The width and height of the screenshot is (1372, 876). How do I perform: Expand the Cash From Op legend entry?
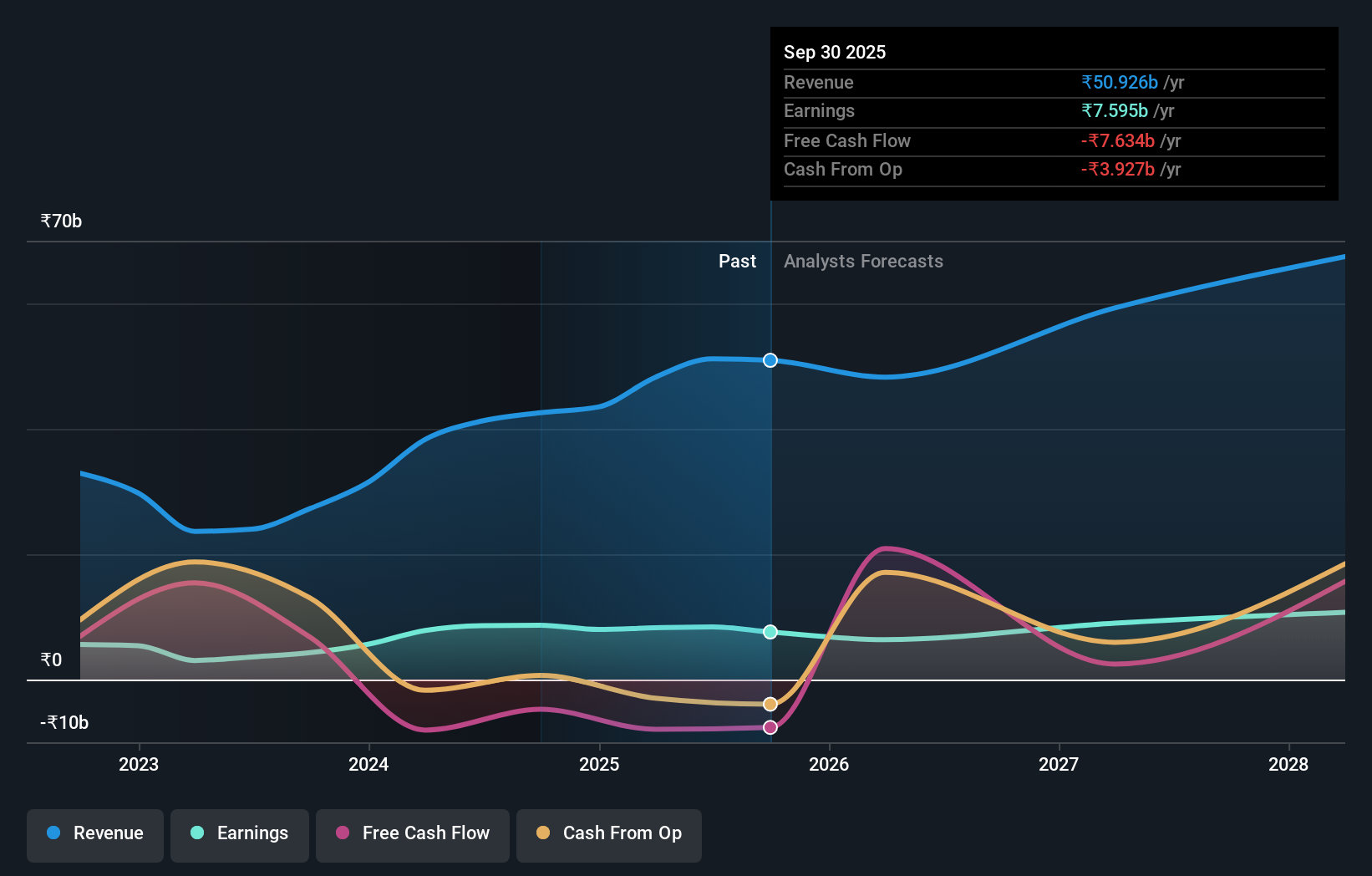[x=608, y=835]
